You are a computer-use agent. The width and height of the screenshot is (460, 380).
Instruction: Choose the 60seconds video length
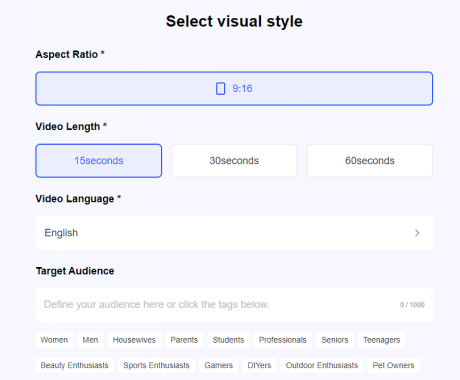click(x=370, y=161)
